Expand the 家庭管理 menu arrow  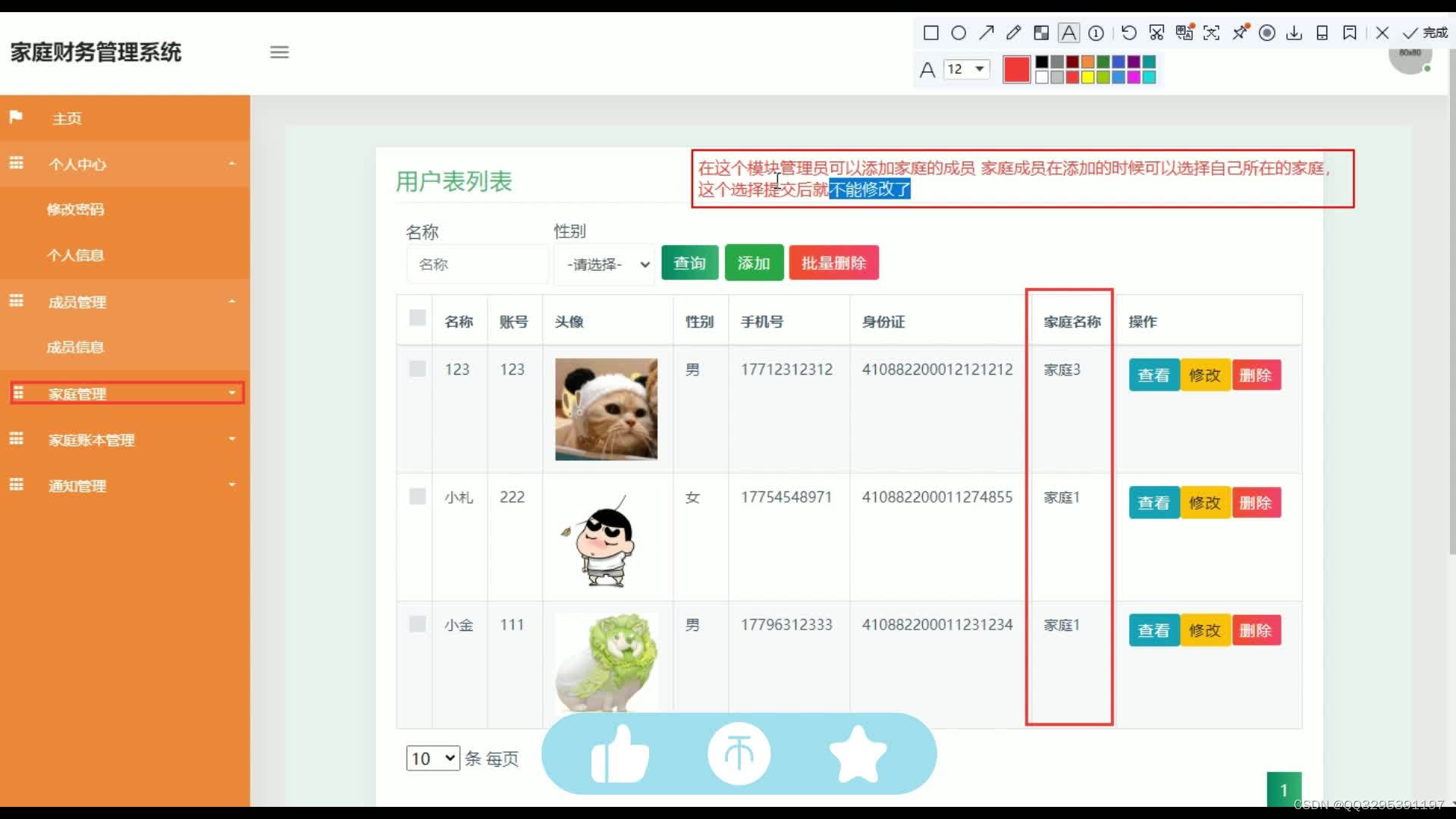[232, 393]
